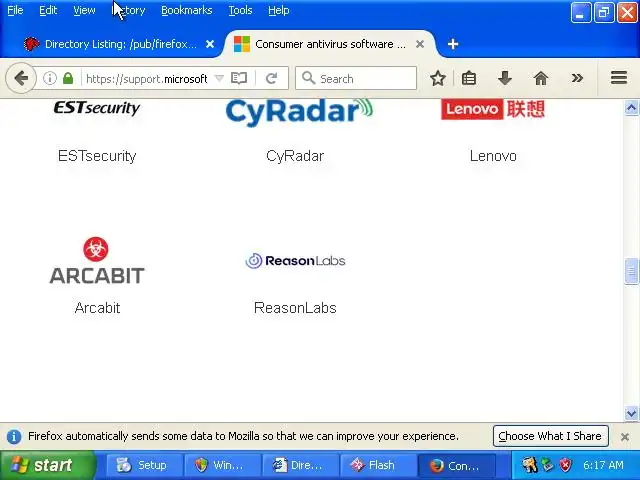
Task: Click the address bar URL text
Action: [147, 78]
